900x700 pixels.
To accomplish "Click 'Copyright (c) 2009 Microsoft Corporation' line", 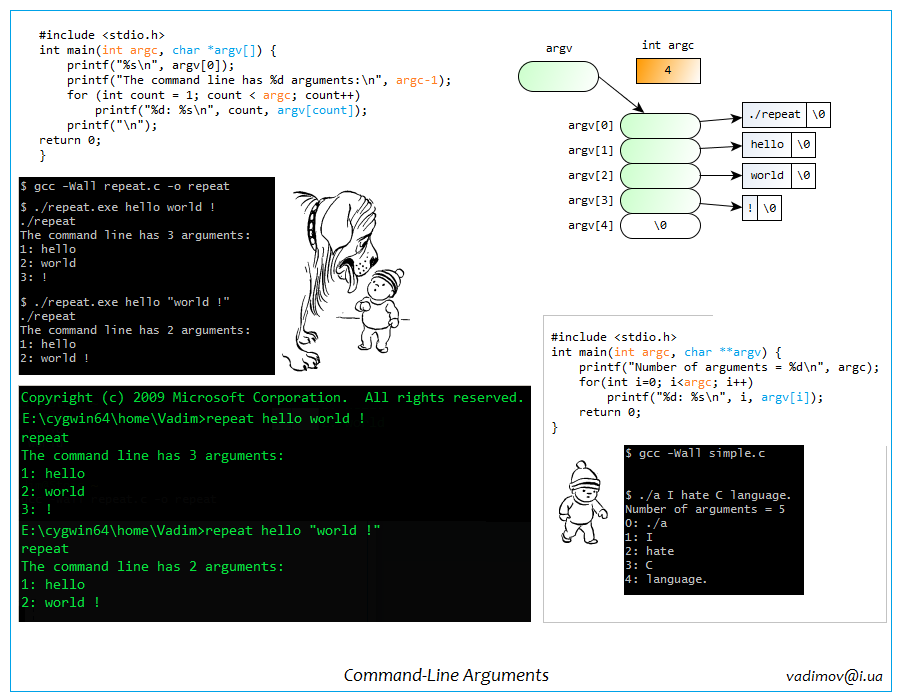I will click(x=272, y=398).
